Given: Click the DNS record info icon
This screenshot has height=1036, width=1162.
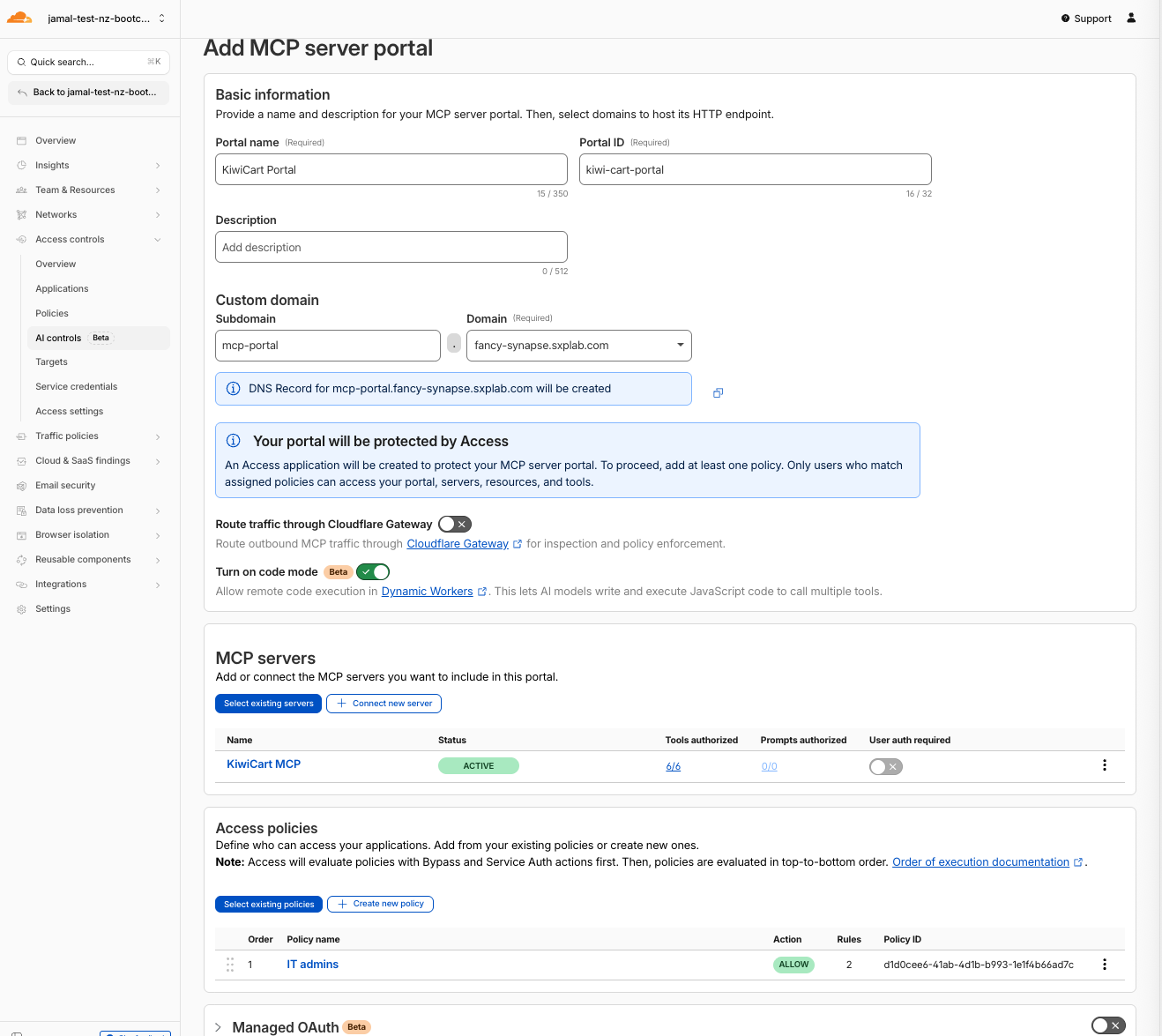Looking at the screenshot, I should 234,389.
